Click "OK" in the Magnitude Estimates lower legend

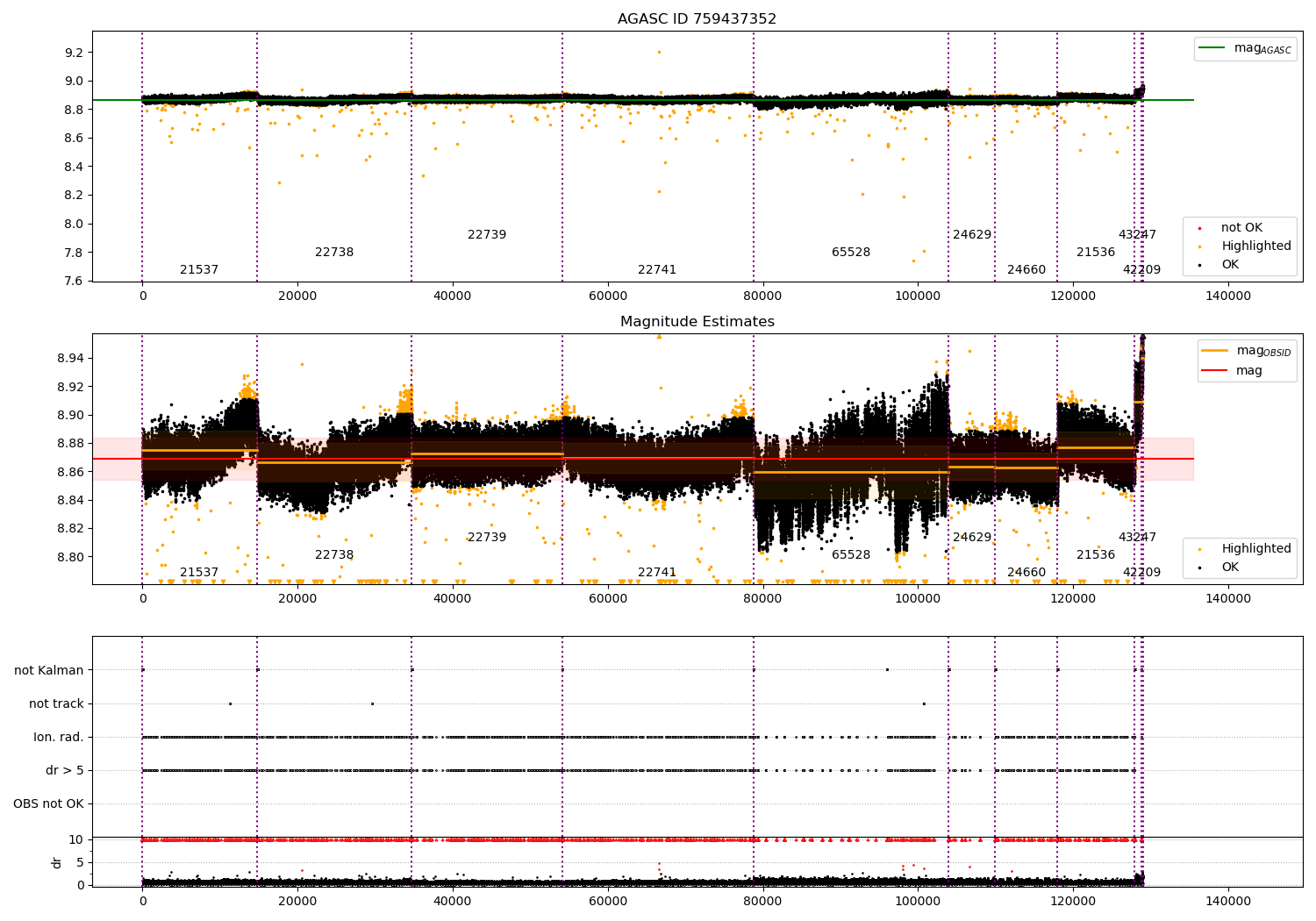1230,567
